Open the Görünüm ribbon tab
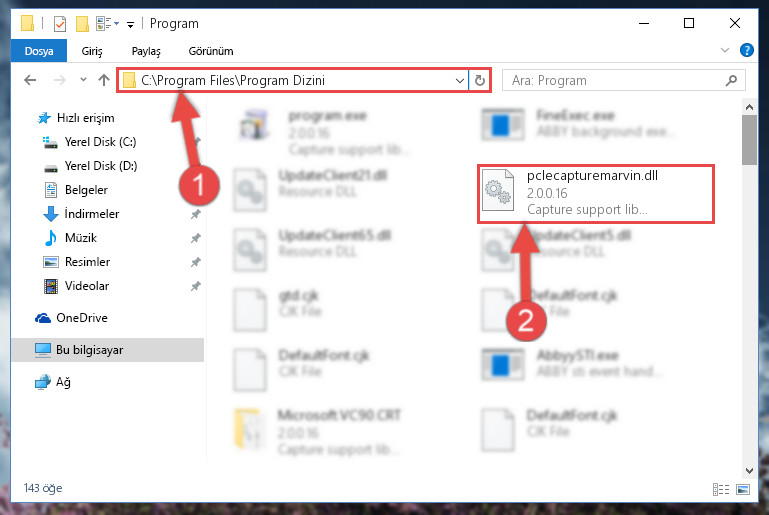 tap(211, 51)
